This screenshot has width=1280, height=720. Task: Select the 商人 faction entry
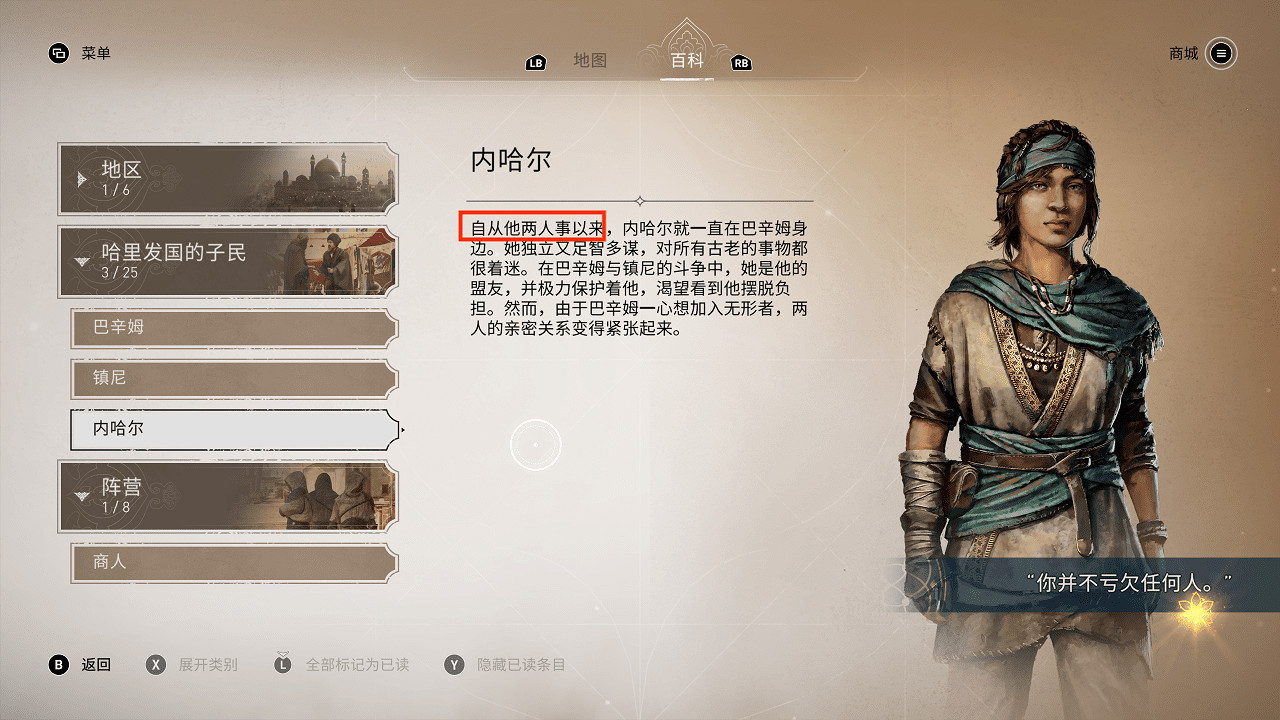point(235,562)
